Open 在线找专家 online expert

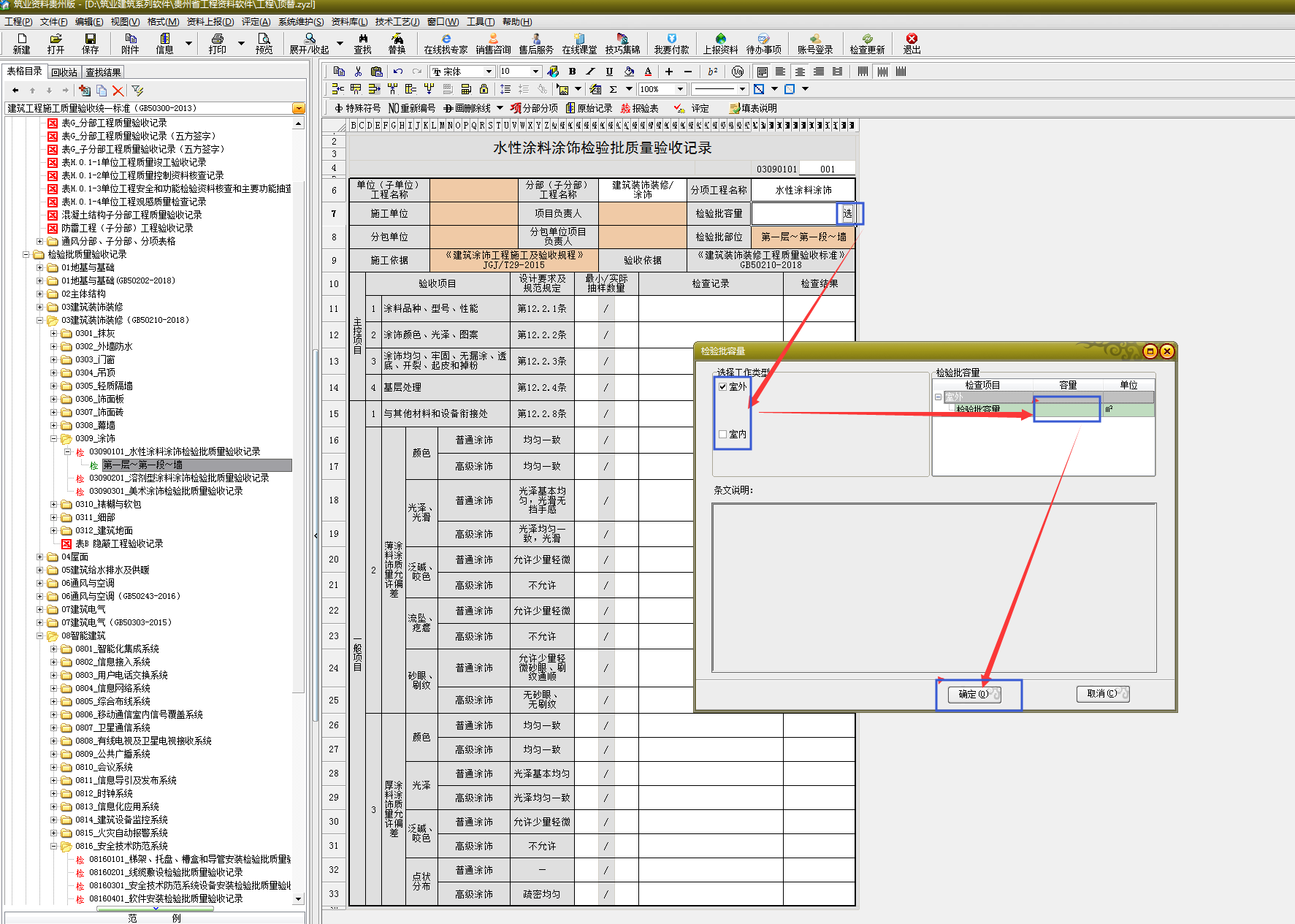446,43
